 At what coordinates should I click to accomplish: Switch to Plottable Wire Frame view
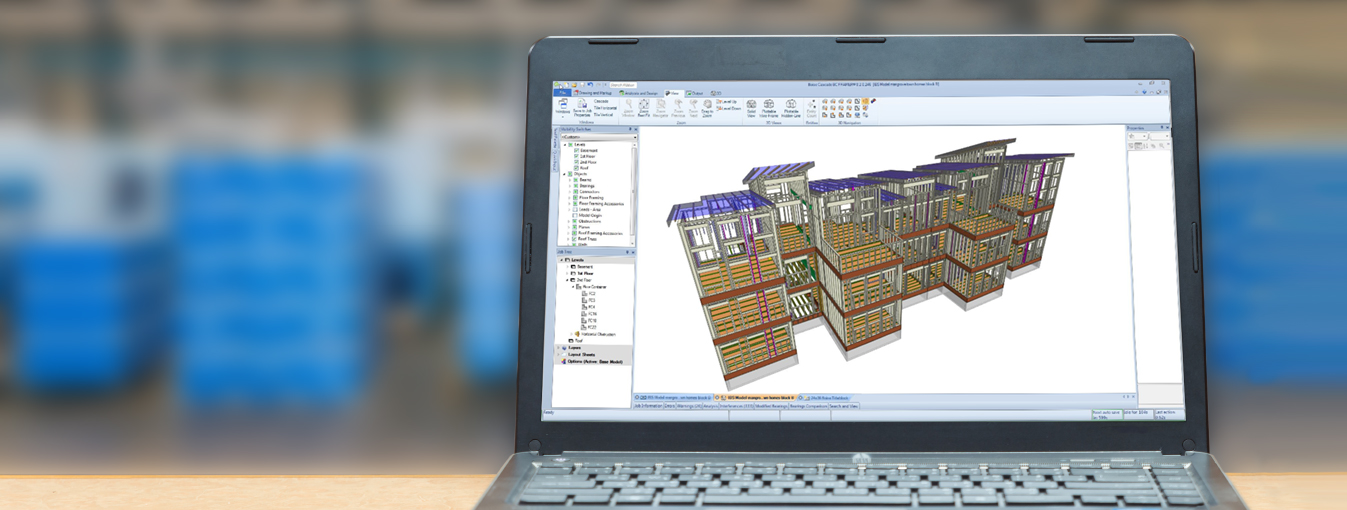tap(769, 109)
